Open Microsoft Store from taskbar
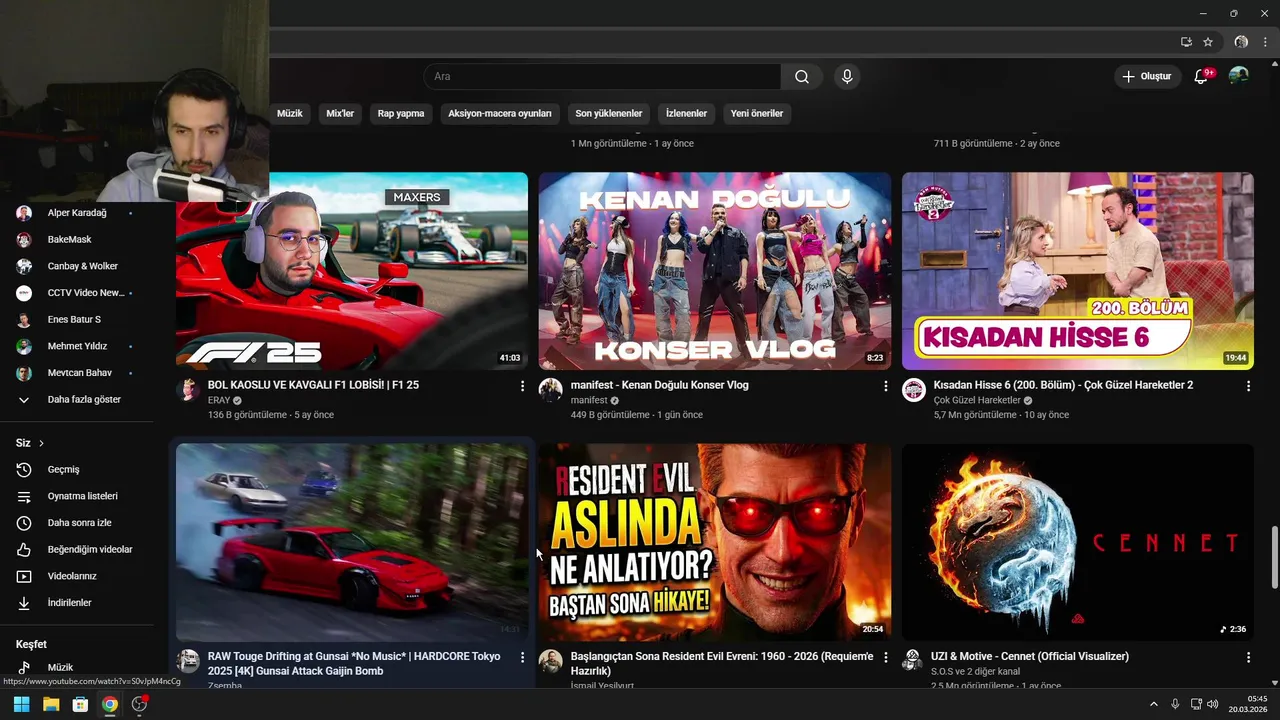Screen dimensions: 1280x720 [x=80, y=704]
